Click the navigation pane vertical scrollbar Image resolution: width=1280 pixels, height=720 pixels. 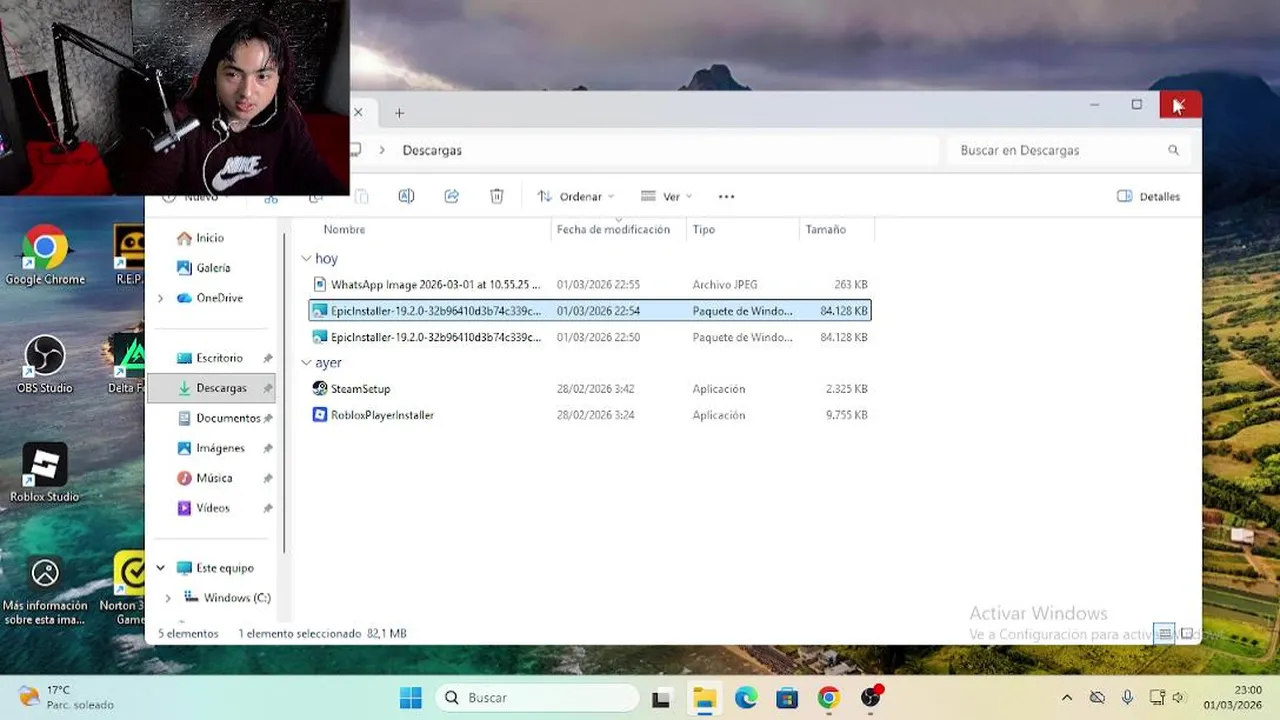coord(285,395)
